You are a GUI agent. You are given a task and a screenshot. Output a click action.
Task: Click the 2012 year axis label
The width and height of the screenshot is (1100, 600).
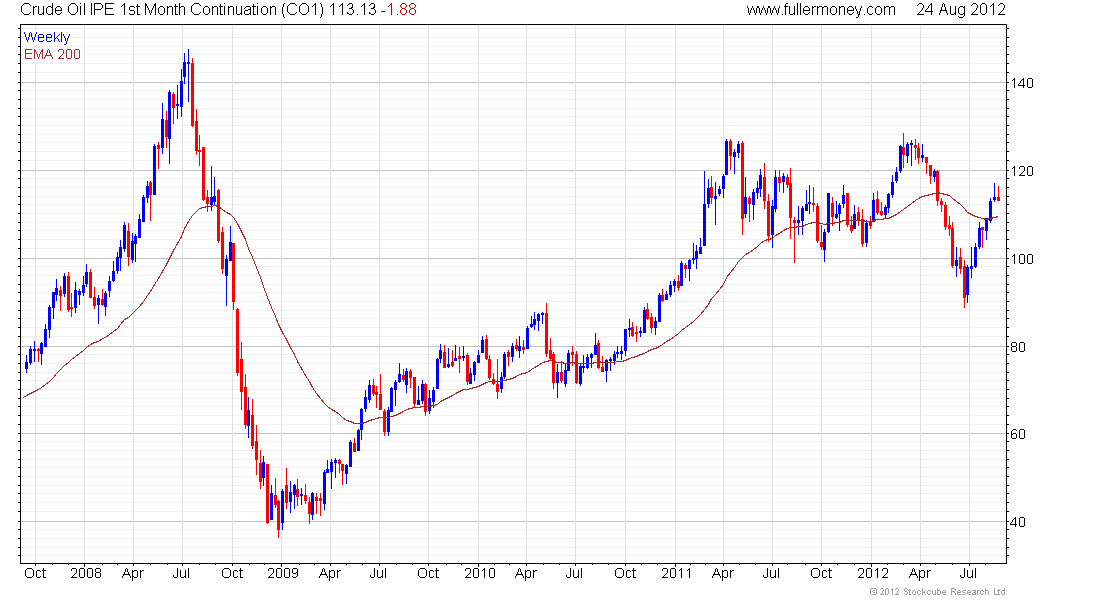tap(873, 573)
